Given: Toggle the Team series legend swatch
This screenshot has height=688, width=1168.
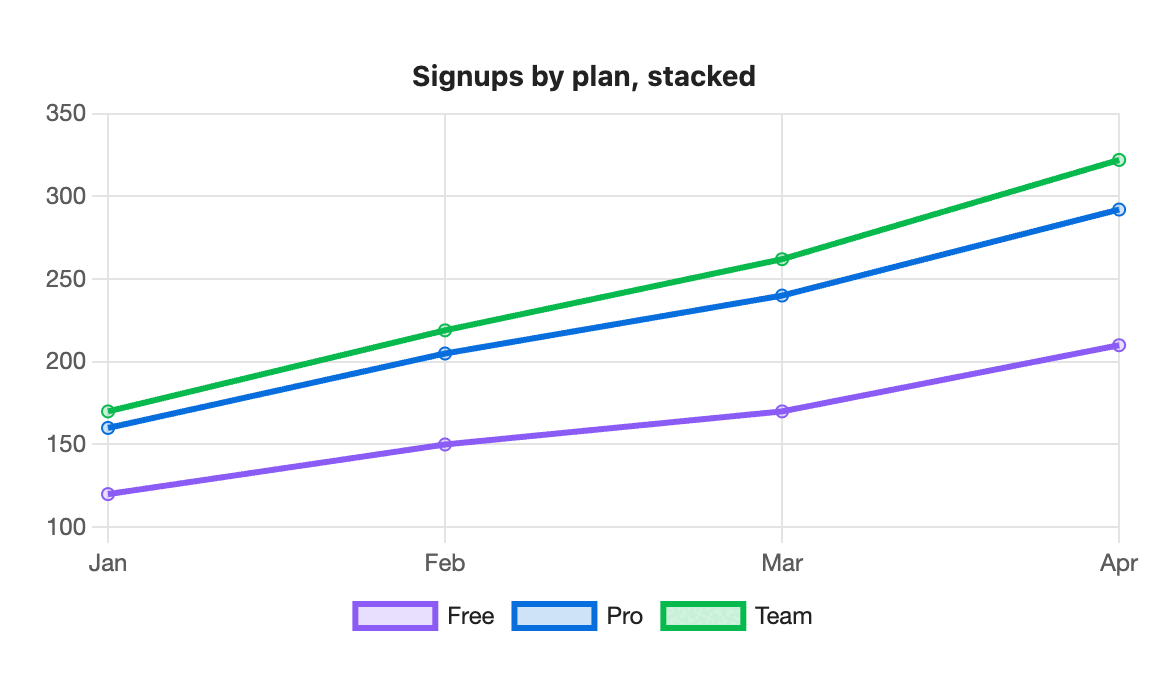Looking at the screenshot, I should tap(703, 617).
